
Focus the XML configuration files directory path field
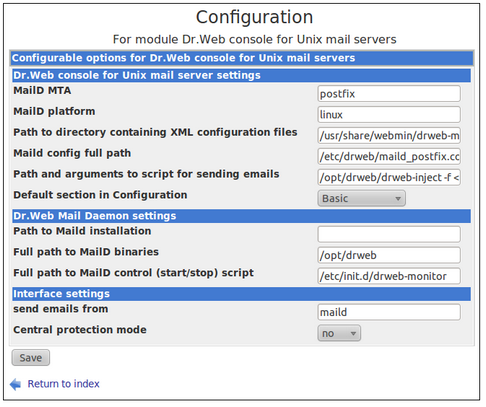pyautogui.click(x=389, y=136)
